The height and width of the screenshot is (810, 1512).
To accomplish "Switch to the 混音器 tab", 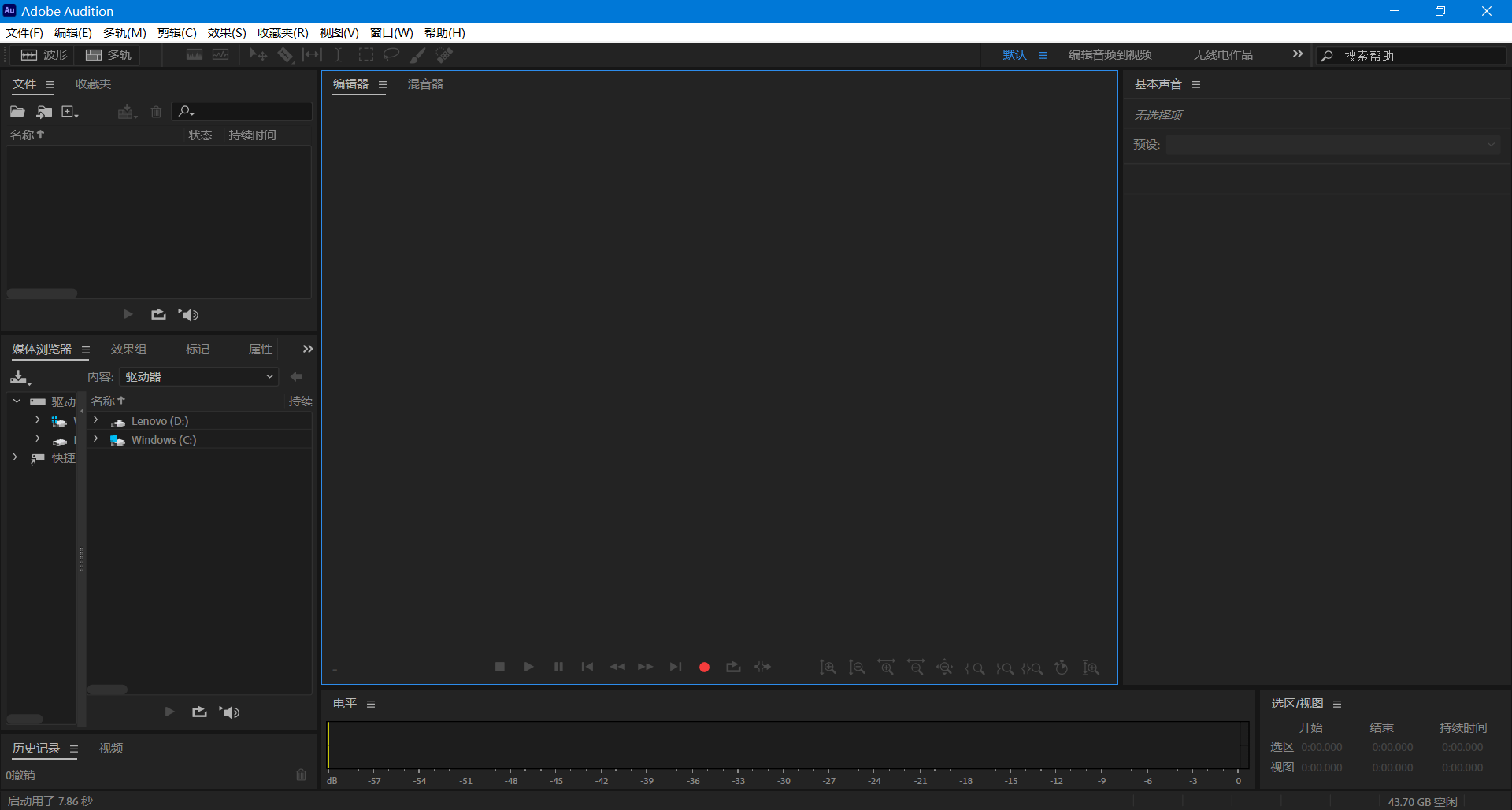I will point(426,84).
